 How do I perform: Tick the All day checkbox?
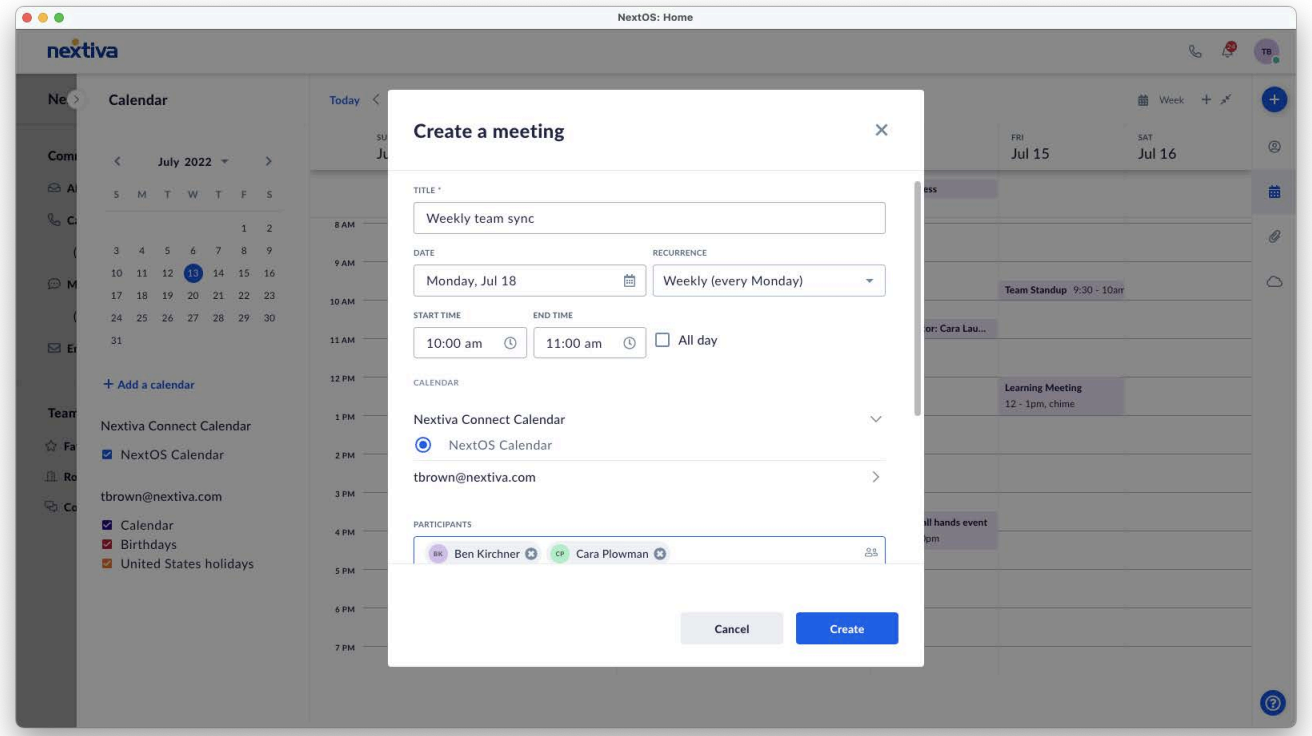[662, 340]
